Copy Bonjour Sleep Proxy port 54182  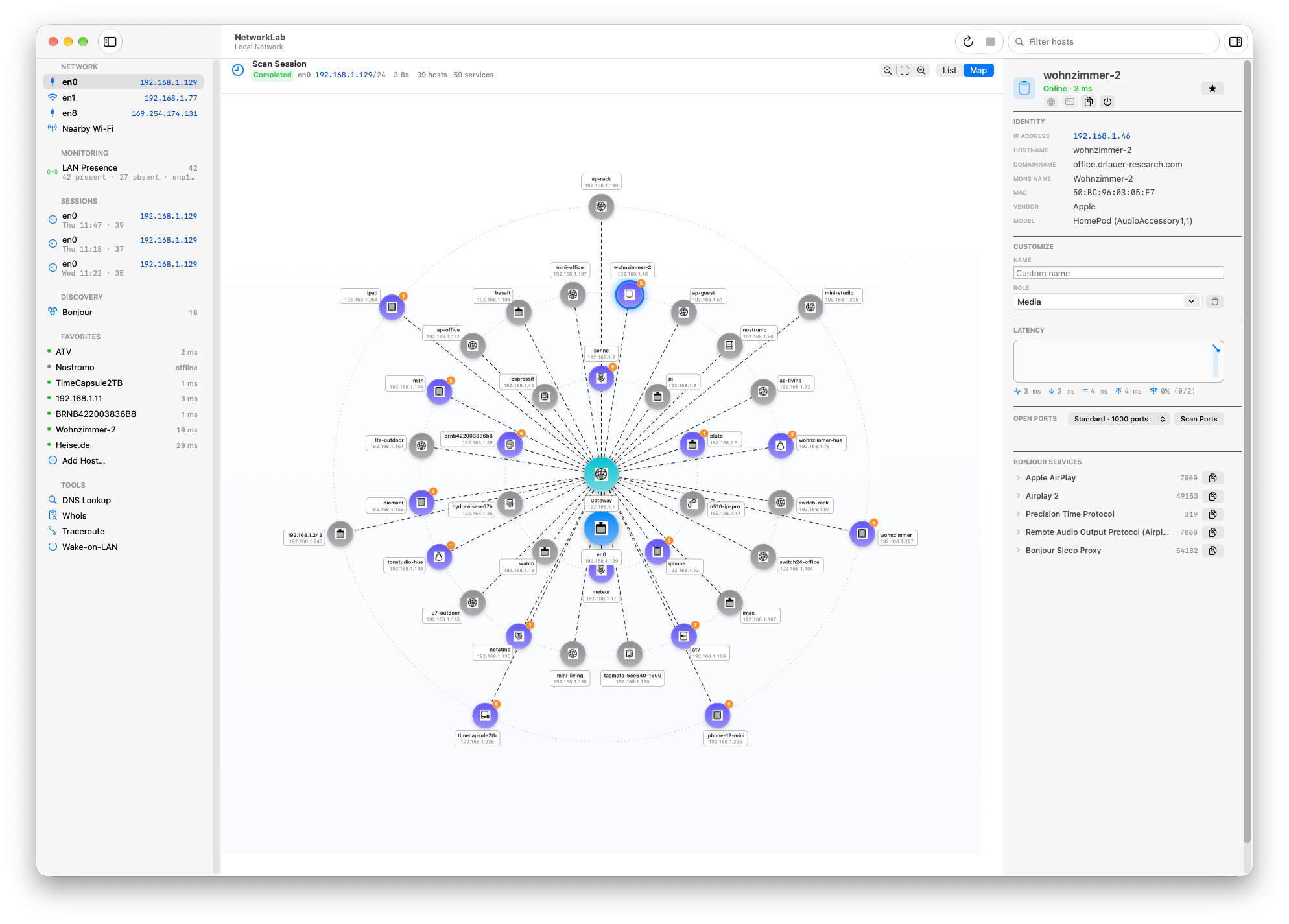(1212, 551)
